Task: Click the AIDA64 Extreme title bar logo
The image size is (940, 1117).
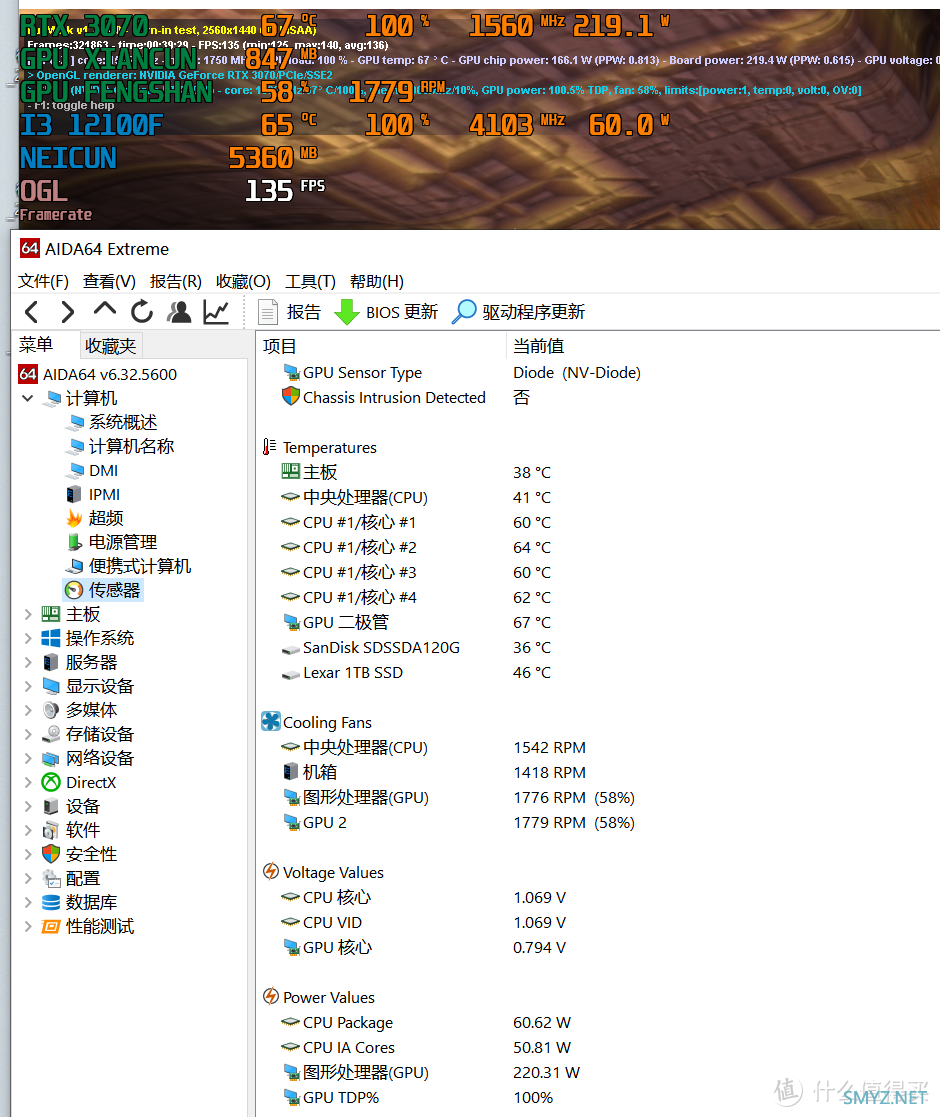Action: click(29, 249)
